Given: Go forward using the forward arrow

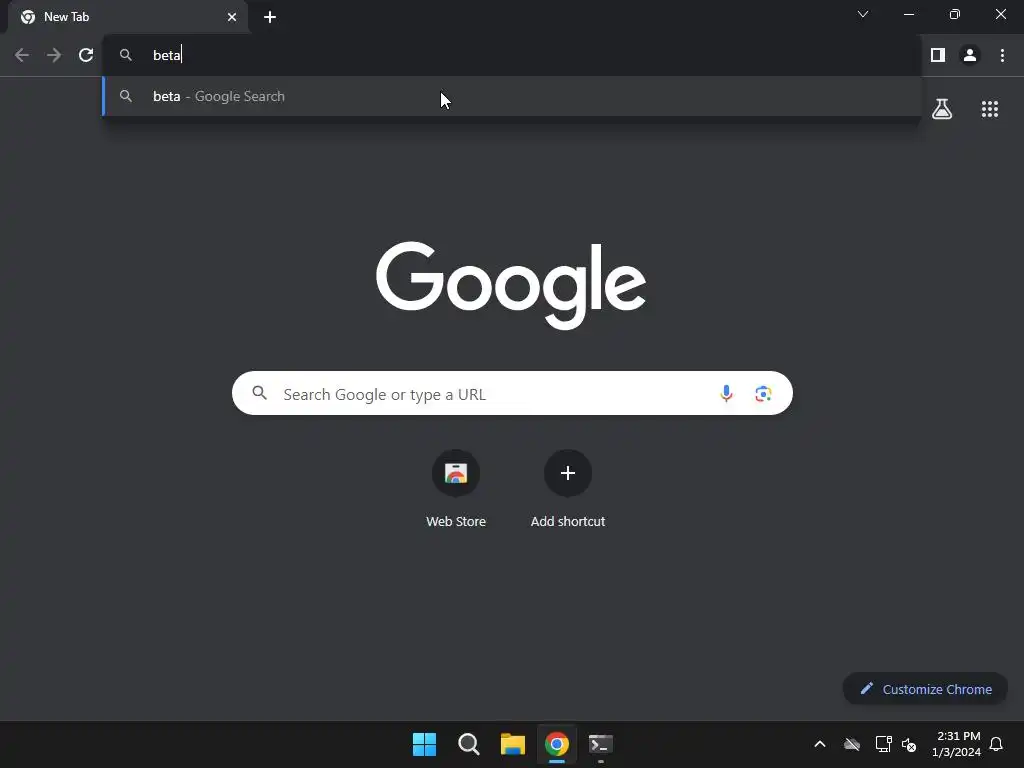Looking at the screenshot, I should click(54, 56).
